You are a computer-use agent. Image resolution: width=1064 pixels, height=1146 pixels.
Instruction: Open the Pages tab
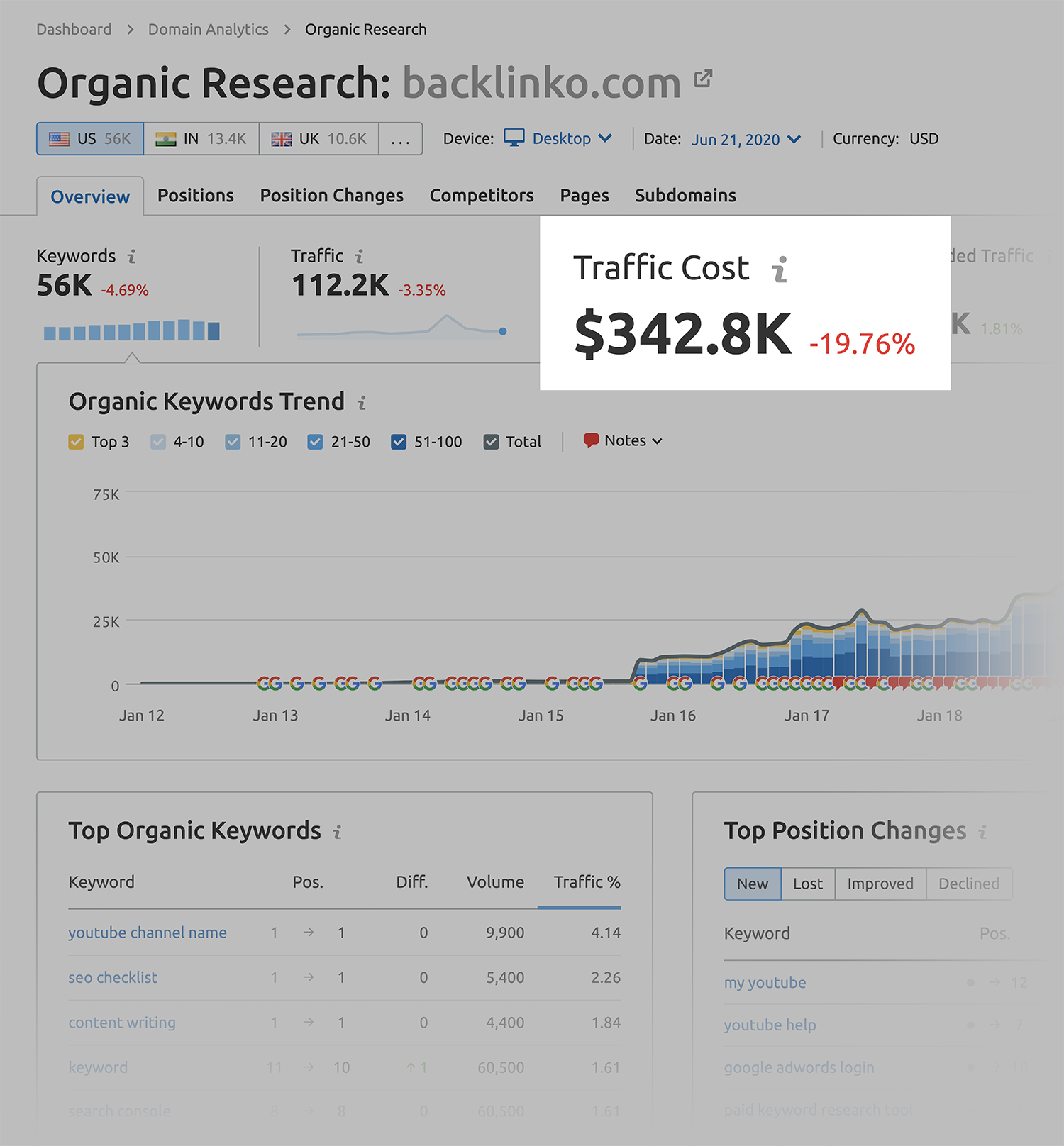coord(584,196)
